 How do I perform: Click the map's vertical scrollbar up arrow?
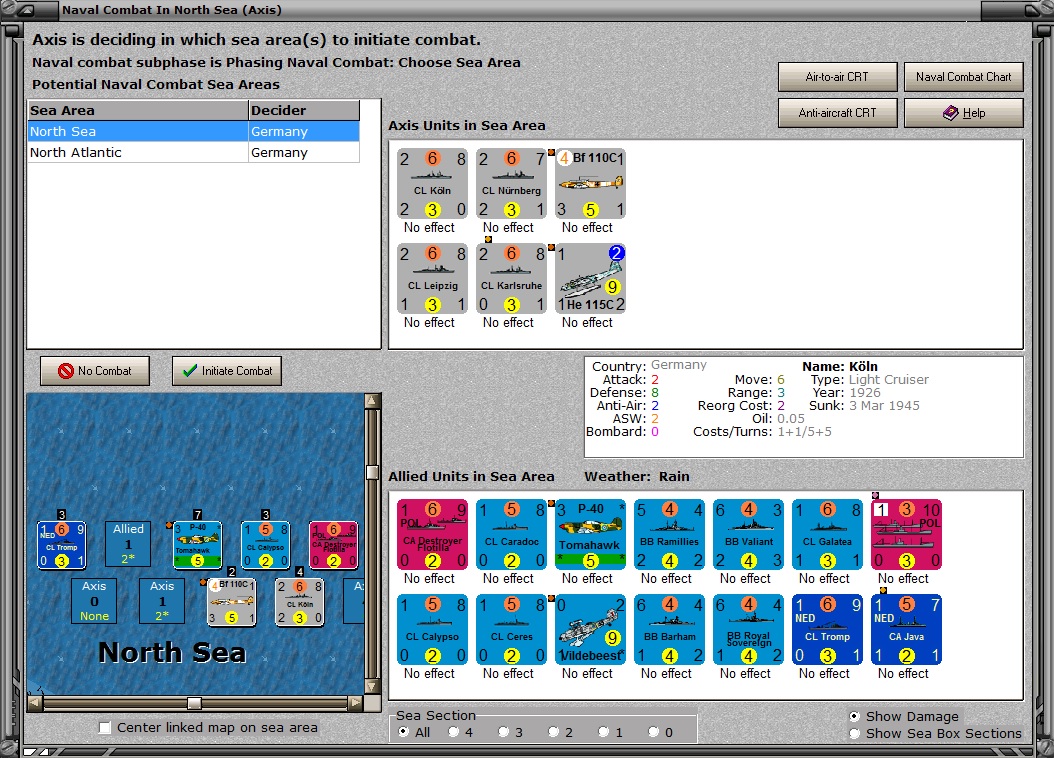pos(372,402)
